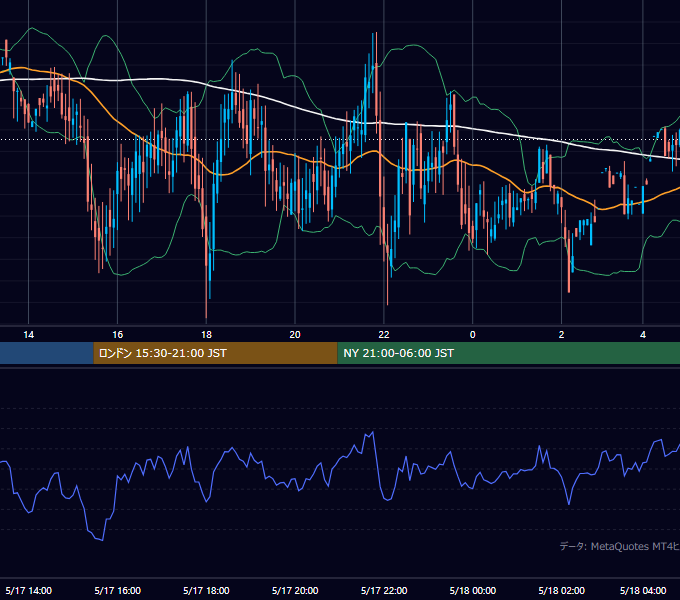Click the 5/17 16:00 time label
The height and width of the screenshot is (600, 680).
(x=118, y=590)
